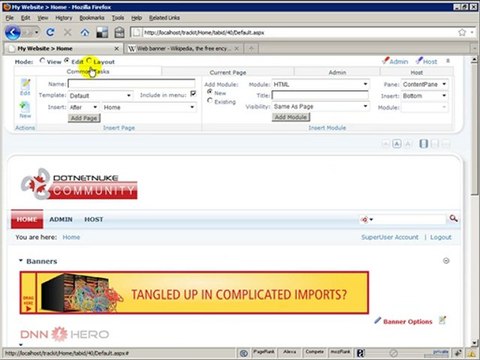Open the Bookmarks menu
Viewport: 480px width, 360px height.
tap(92, 18)
